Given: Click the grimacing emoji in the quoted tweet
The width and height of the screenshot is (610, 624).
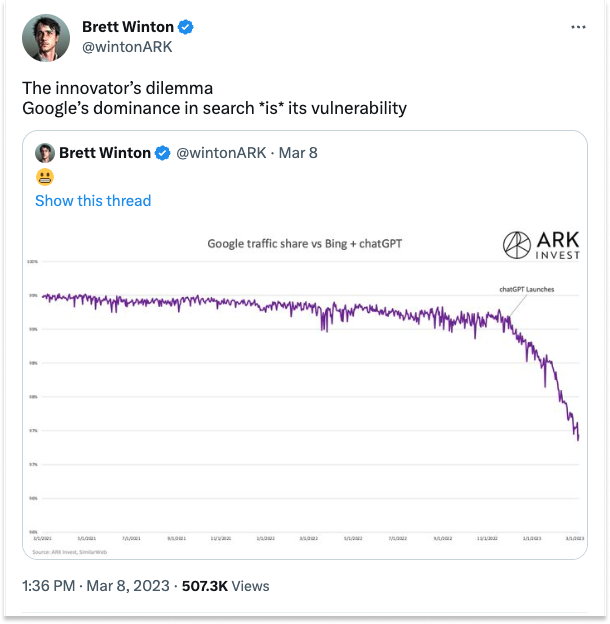Looking at the screenshot, I should [44, 177].
